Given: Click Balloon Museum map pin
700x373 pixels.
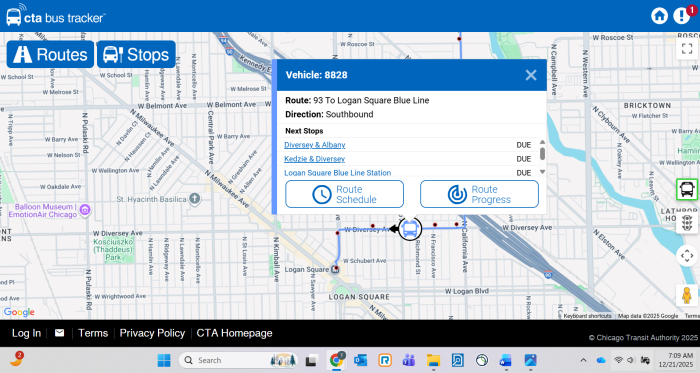Looking at the screenshot, I should point(85,209).
